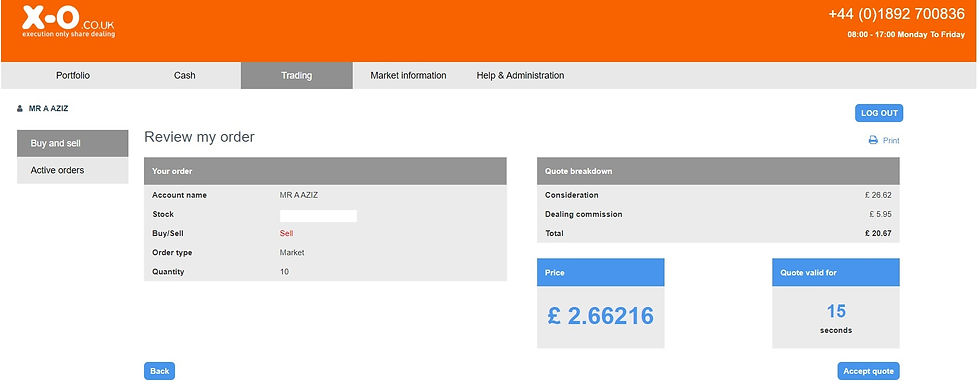980x384 pixels.
Task: Click the Quote breakdown header
Action: pos(718,171)
